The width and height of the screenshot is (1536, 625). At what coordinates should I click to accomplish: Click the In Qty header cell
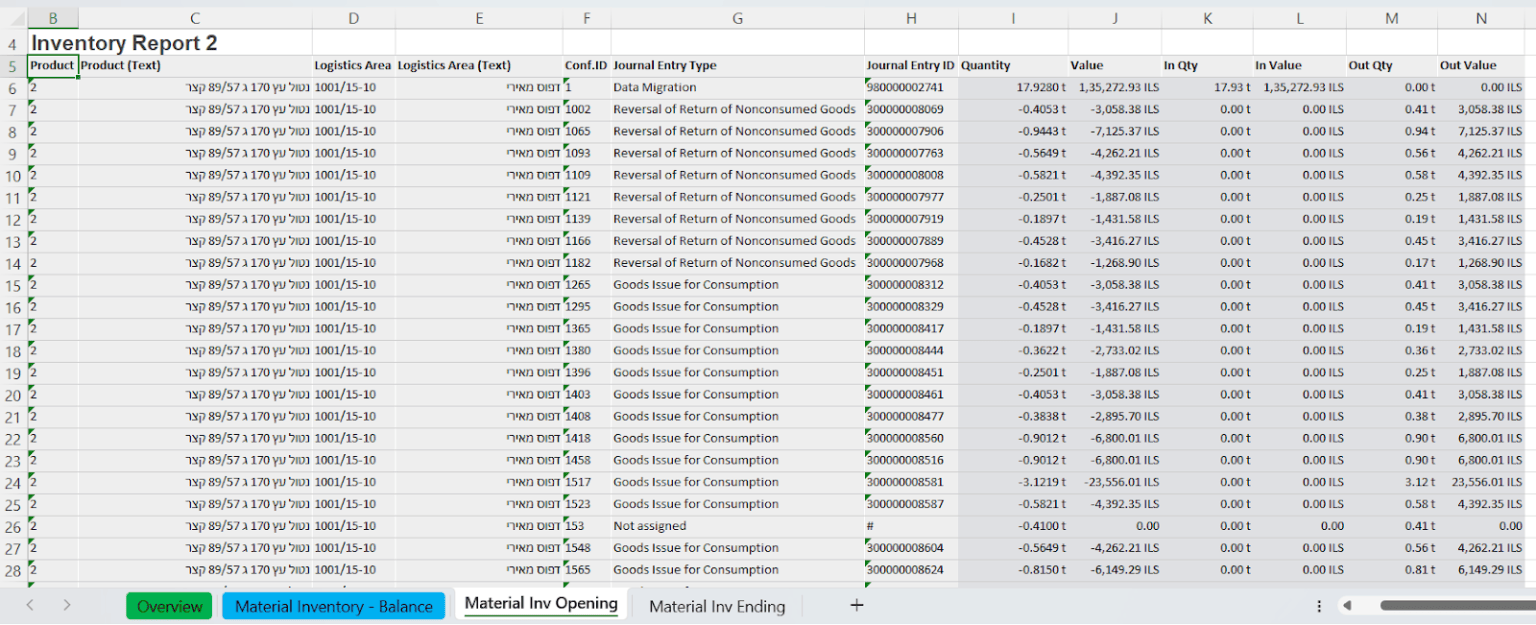pyautogui.click(x=1208, y=66)
